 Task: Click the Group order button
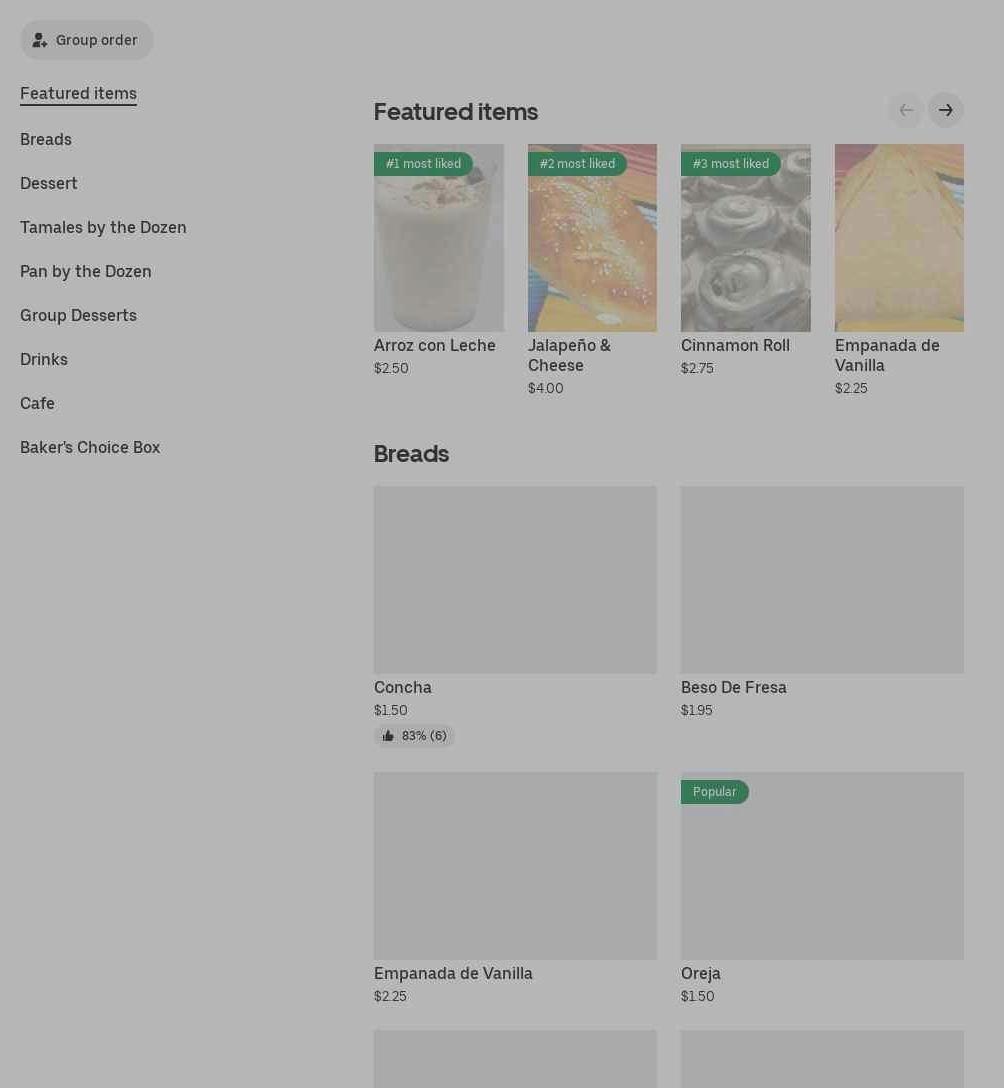pos(86,40)
